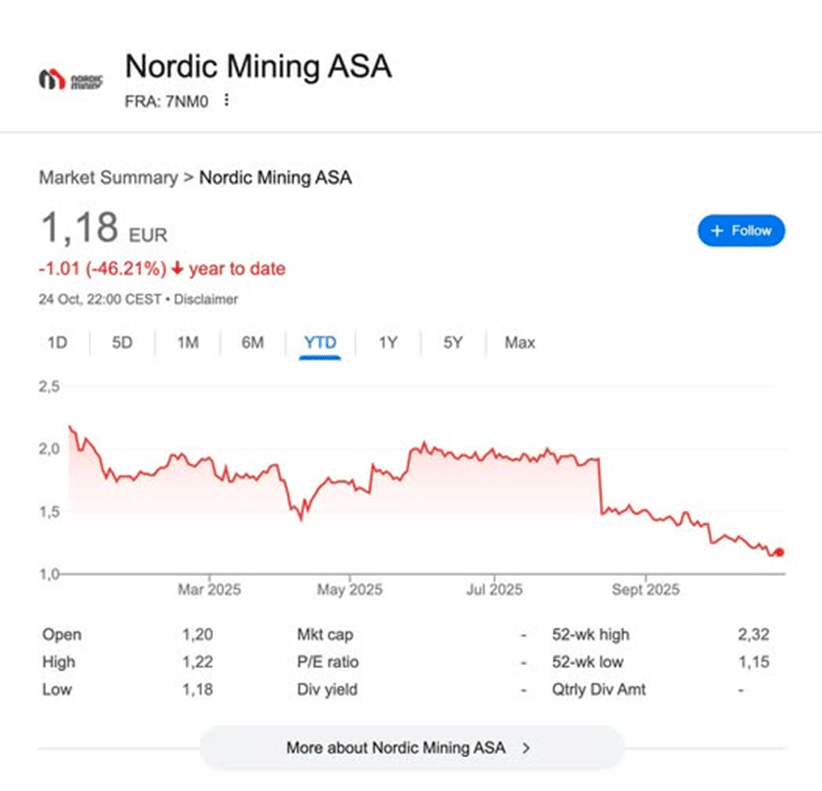Select the 1D time range tab
822x791 pixels.
[57, 343]
